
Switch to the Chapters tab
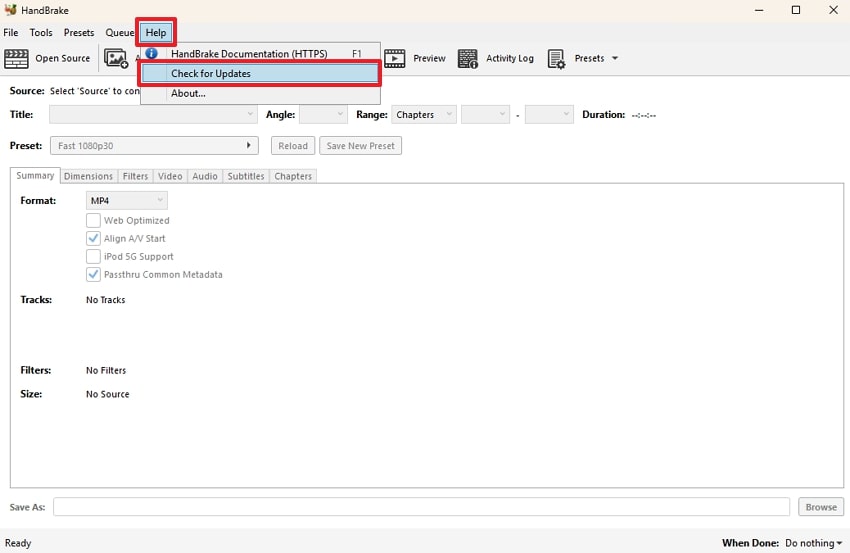point(293,176)
